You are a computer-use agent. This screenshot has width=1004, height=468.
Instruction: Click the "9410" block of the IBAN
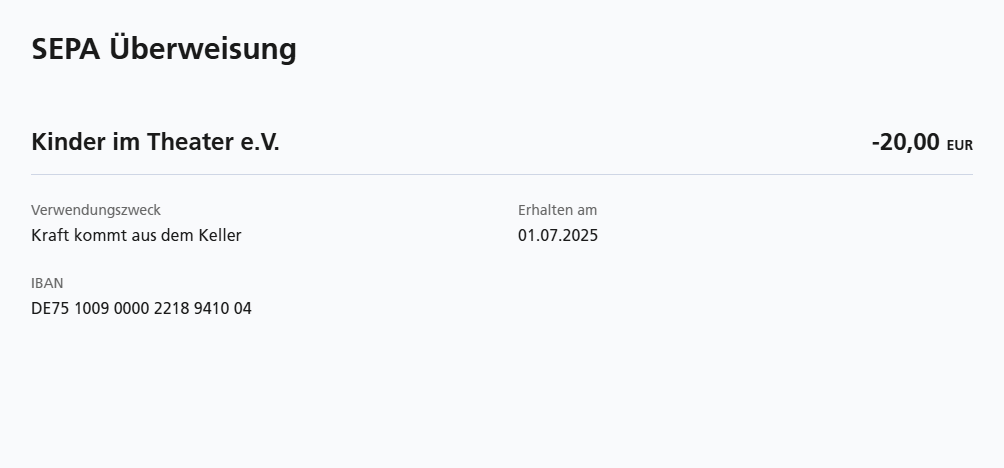coord(212,309)
